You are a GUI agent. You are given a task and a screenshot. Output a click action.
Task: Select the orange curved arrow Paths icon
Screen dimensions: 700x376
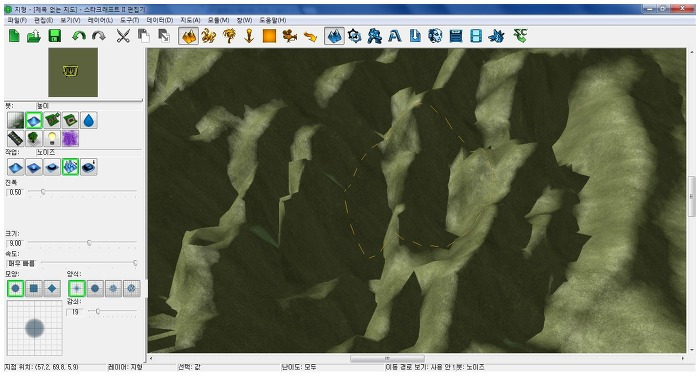(x=310, y=36)
